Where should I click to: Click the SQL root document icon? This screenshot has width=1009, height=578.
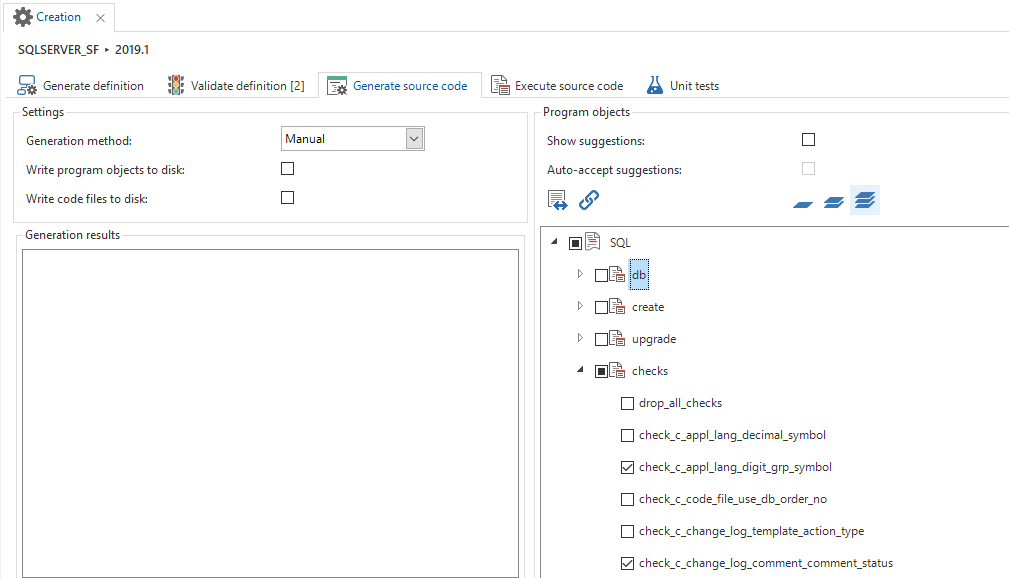[x=593, y=242]
